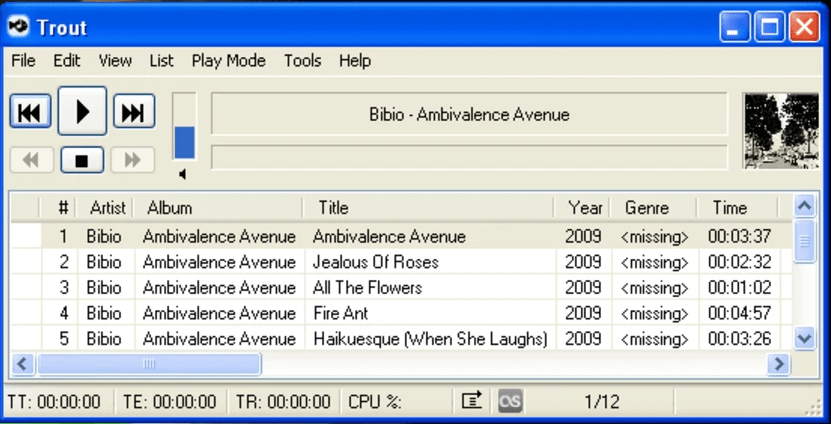Click the Fast forward button
Image resolution: width=831 pixels, height=424 pixels.
(132, 160)
